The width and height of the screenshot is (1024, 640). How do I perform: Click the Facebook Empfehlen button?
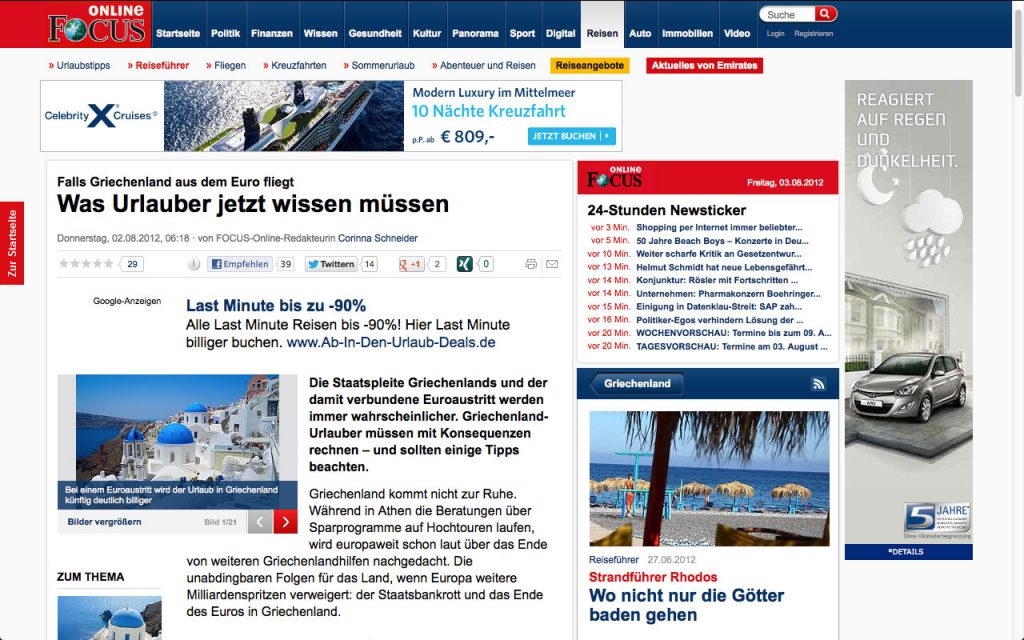coord(240,264)
